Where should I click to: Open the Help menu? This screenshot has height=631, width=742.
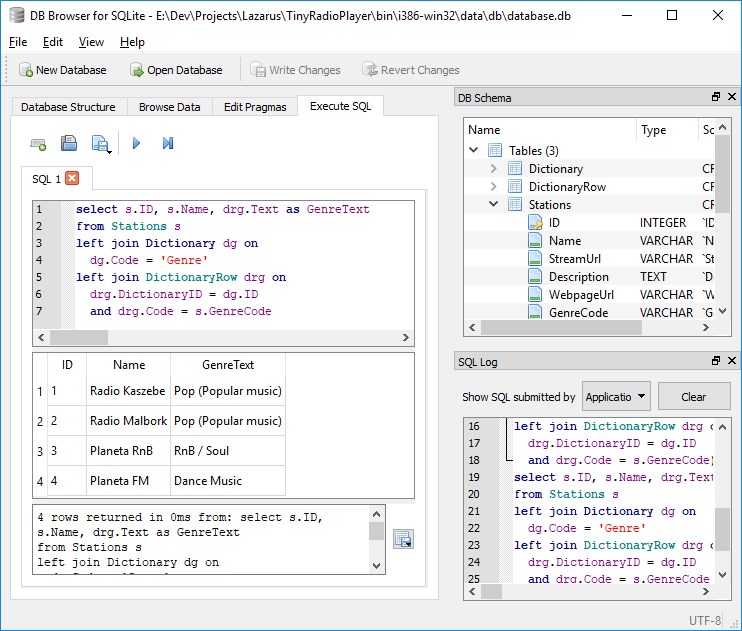click(x=132, y=42)
